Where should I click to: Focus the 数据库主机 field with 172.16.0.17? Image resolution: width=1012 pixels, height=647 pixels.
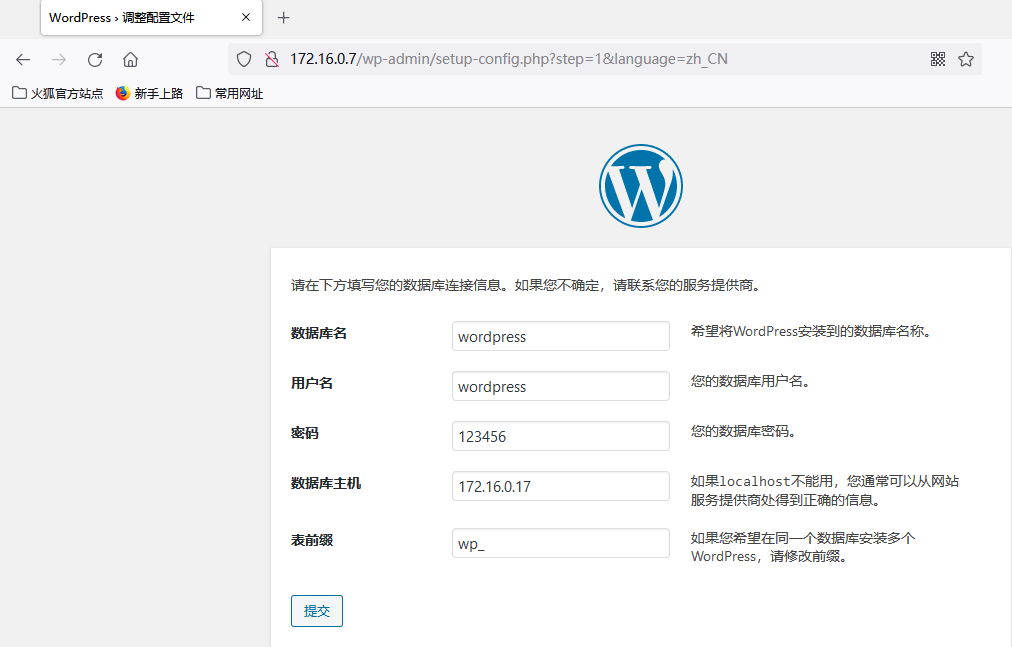tap(561, 486)
